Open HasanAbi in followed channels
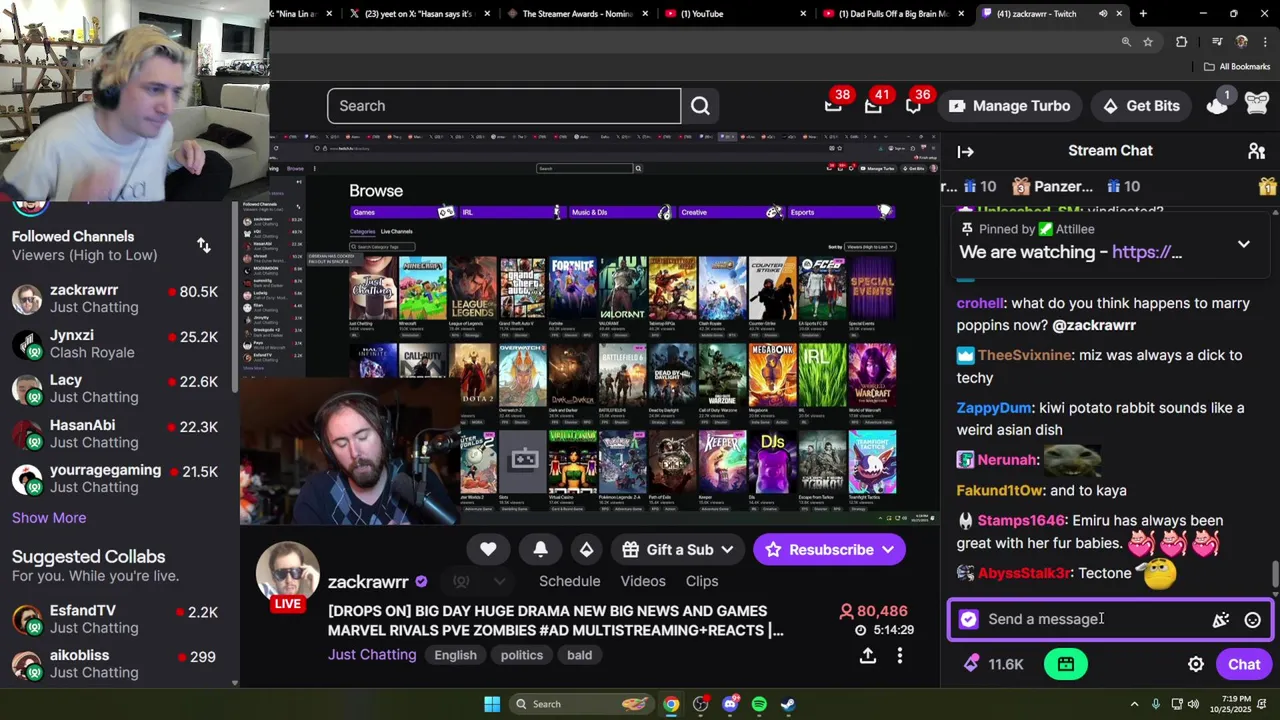 pyautogui.click(x=118, y=434)
